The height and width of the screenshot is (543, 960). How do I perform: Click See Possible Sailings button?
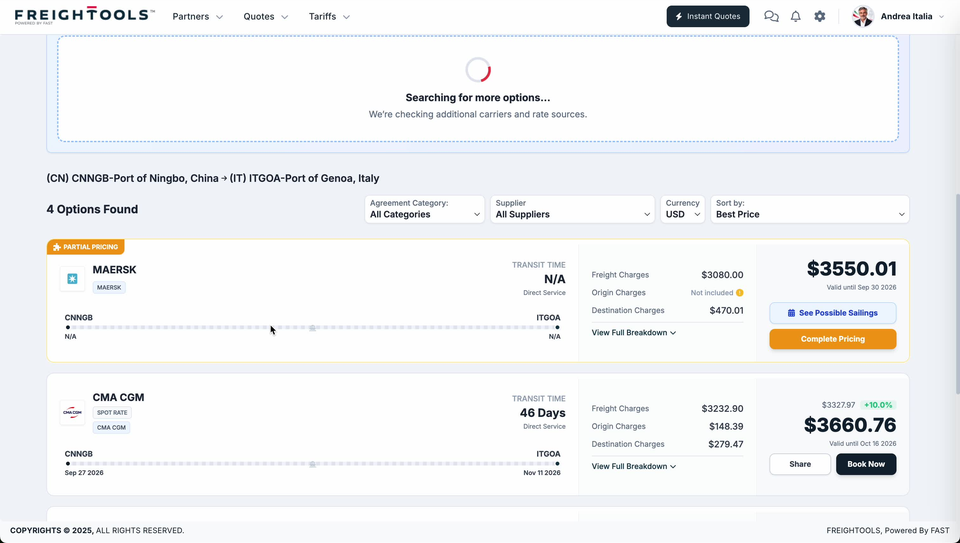(833, 313)
